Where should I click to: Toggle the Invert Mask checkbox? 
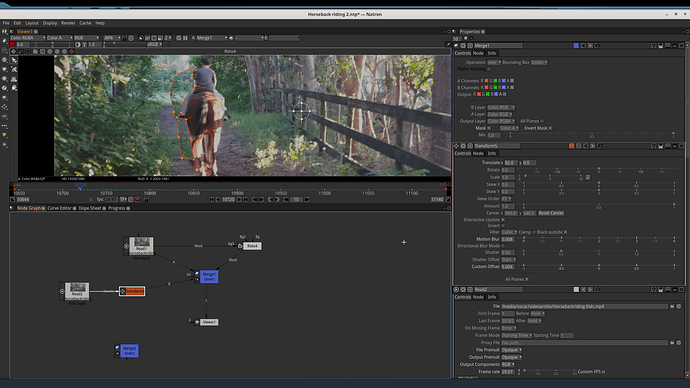(550, 128)
